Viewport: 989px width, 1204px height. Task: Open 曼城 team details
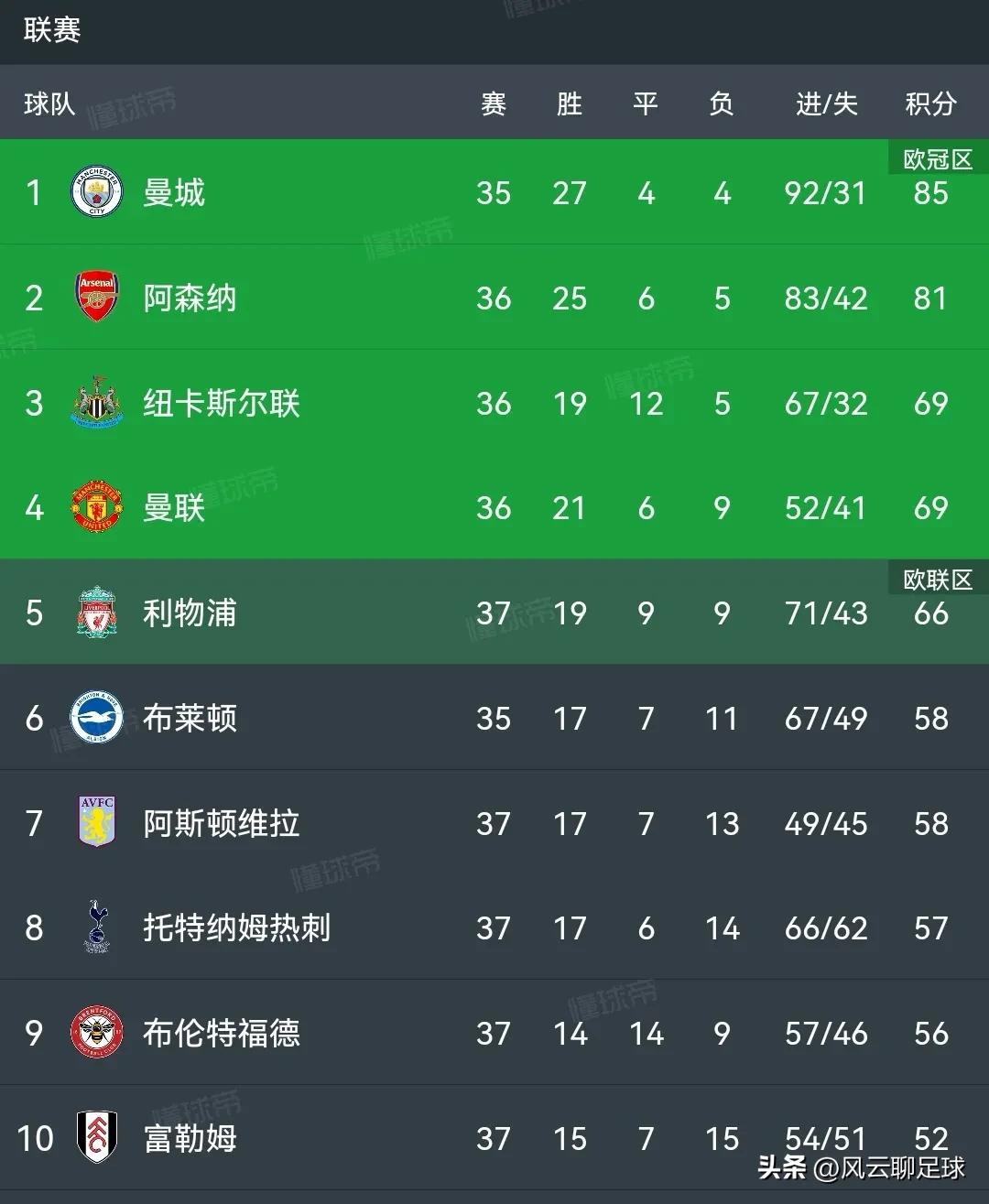coord(174,193)
